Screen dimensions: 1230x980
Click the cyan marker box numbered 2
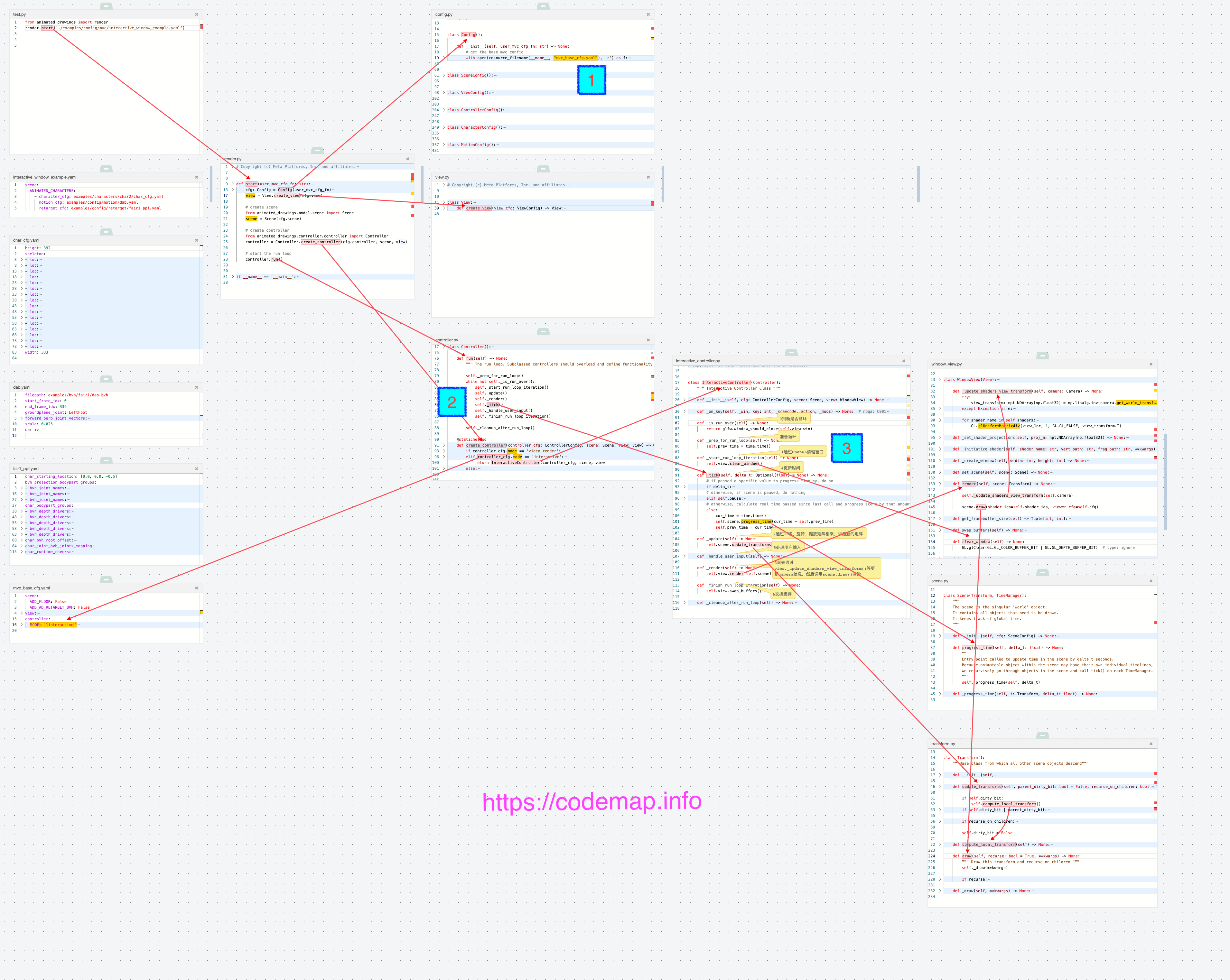pos(451,402)
